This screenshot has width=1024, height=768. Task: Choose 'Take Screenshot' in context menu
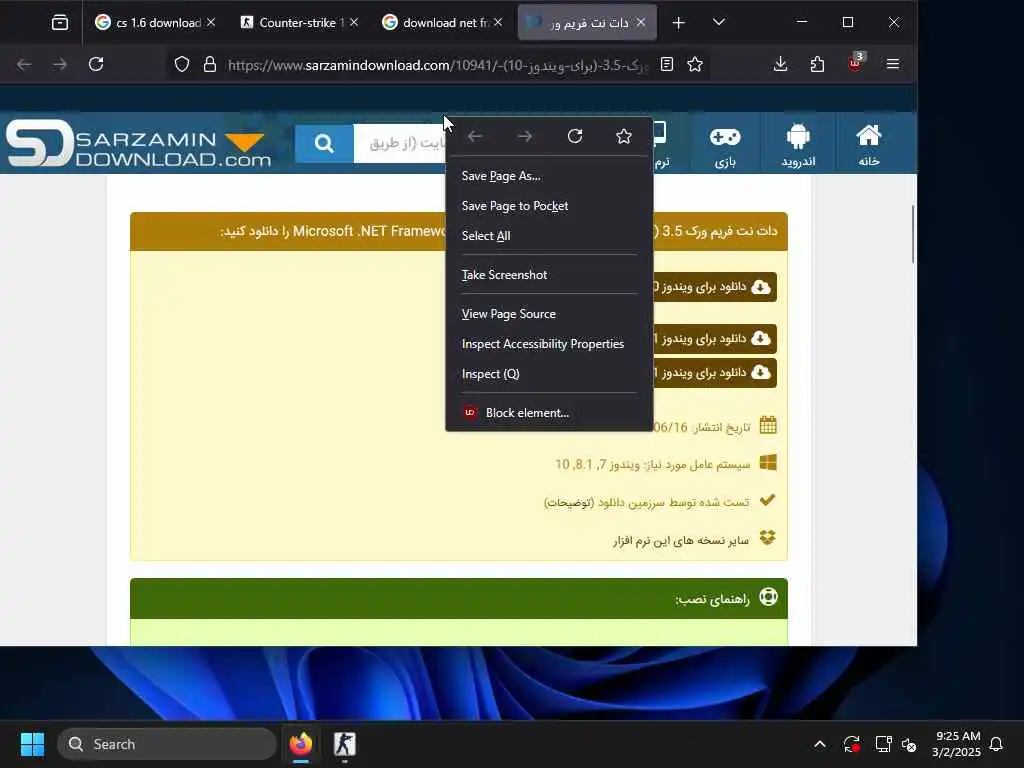[x=549, y=275]
